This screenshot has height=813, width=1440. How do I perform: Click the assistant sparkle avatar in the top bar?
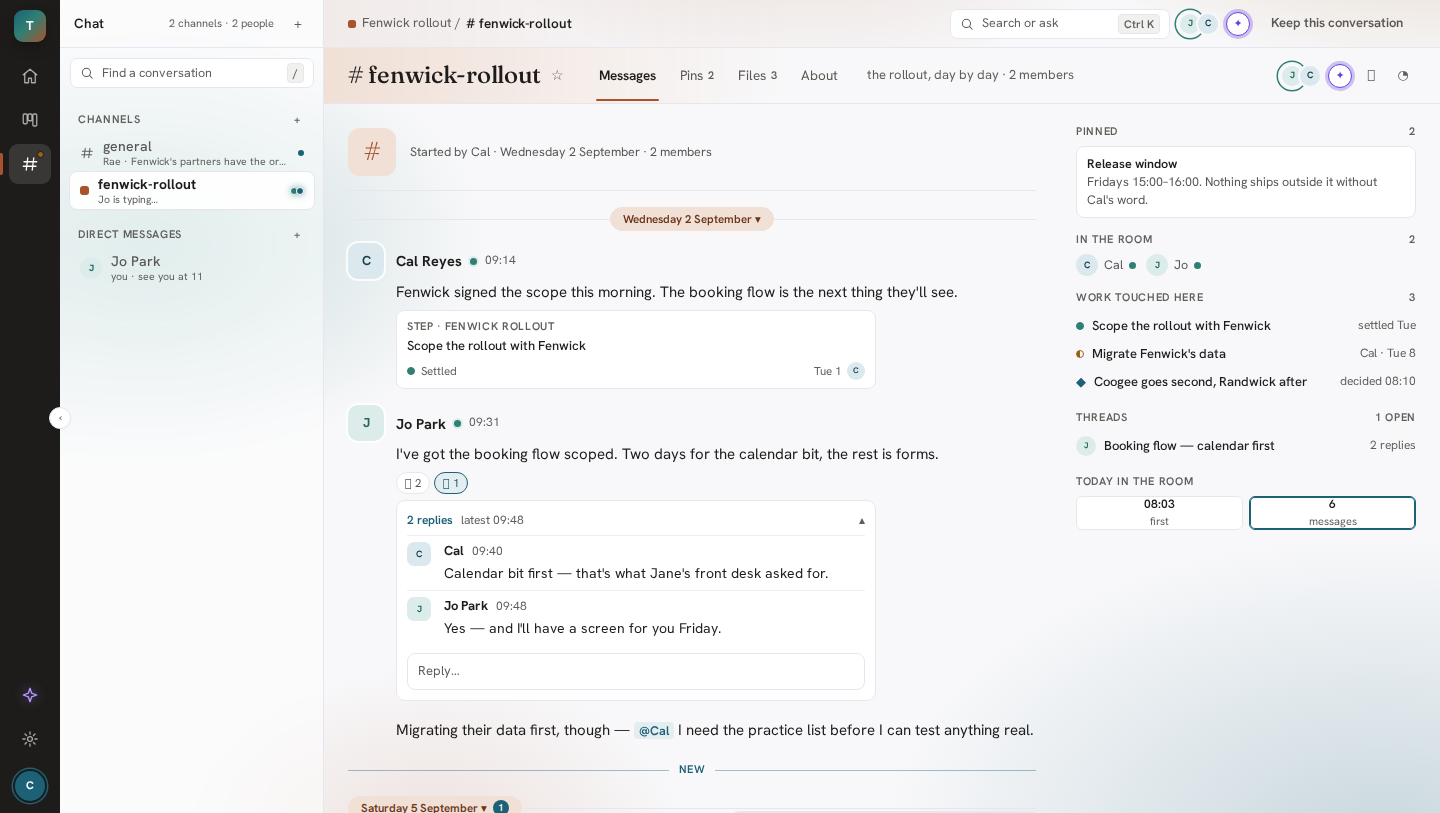(x=1238, y=24)
